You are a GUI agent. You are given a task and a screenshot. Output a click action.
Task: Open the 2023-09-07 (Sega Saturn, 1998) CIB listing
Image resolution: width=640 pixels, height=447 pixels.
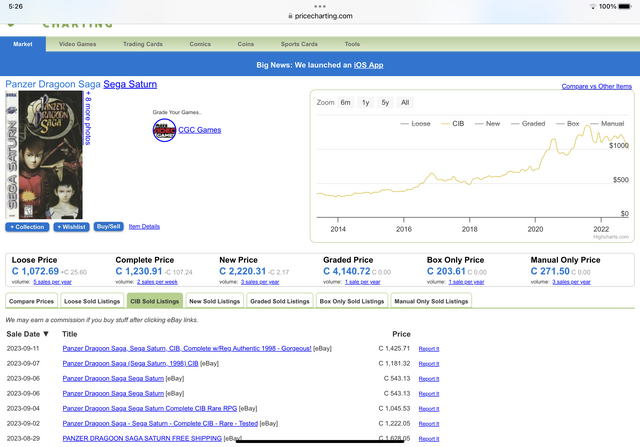(x=130, y=363)
